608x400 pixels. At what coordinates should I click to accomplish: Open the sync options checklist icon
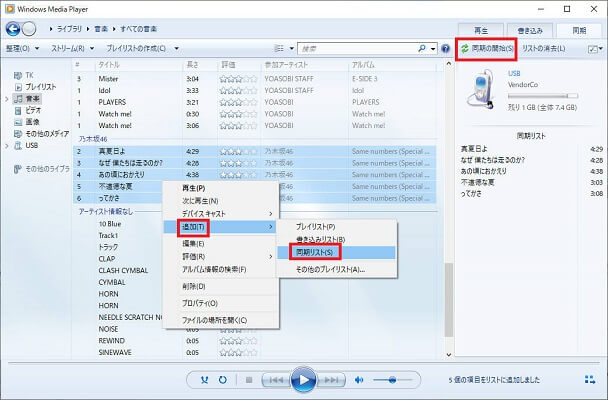point(593,49)
